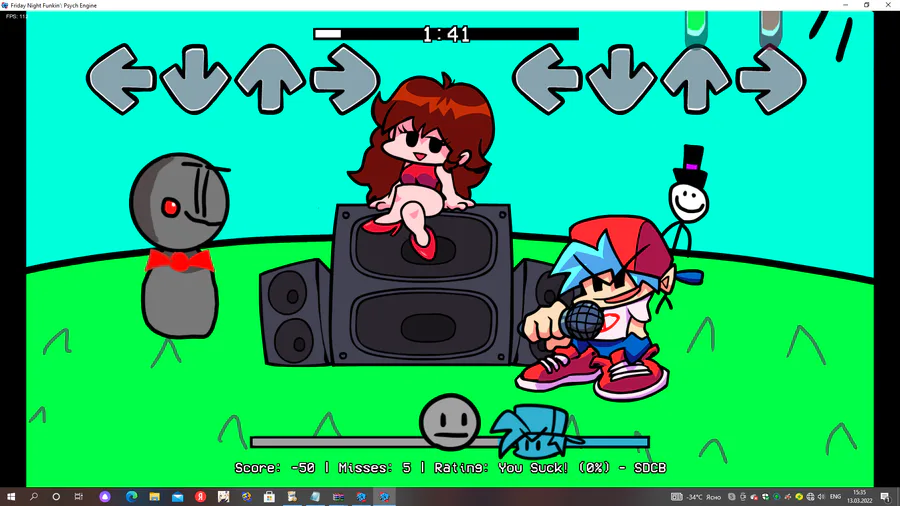Image resolution: width=900 pixels, height=506 pixels.
Task: Click the player's right arrow receptor
Action: click(771, 79)
